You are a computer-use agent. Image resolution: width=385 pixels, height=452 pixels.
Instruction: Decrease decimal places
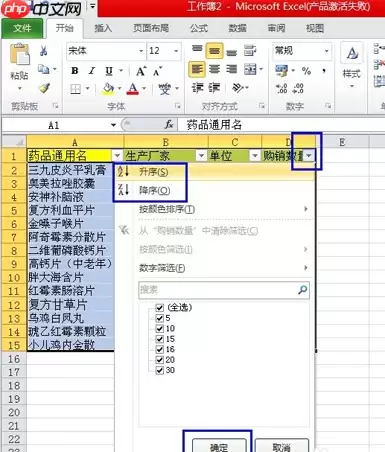298,88
